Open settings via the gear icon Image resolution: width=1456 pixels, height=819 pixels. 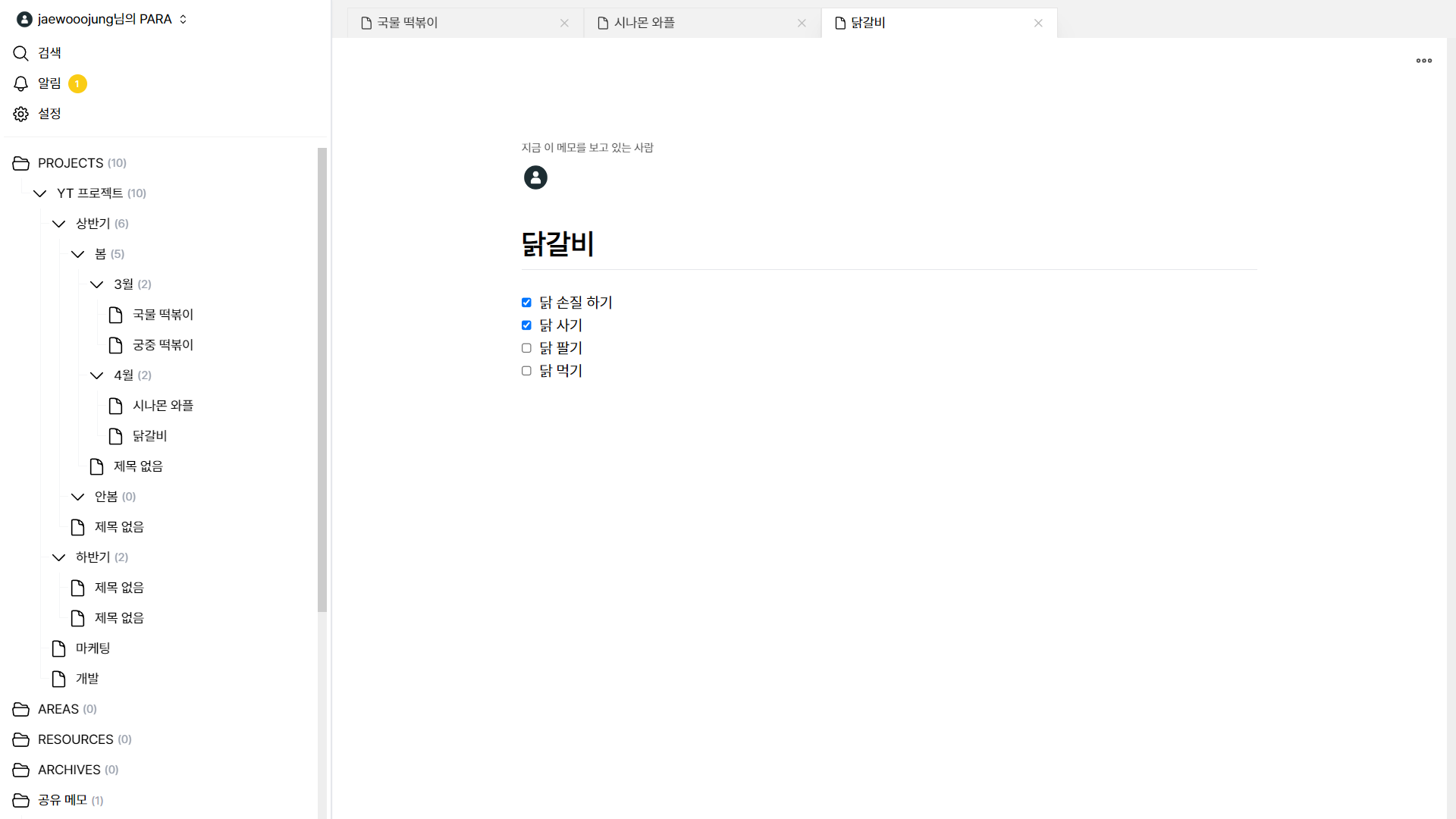[x=20, y=114]
